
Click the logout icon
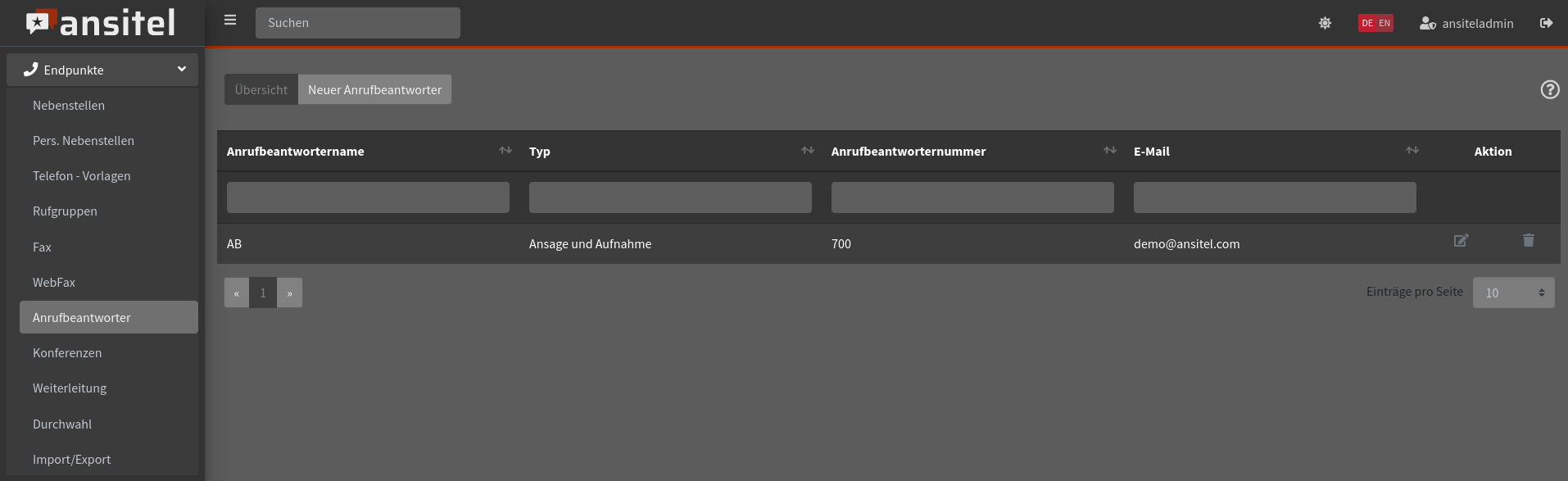[1546, 23]
